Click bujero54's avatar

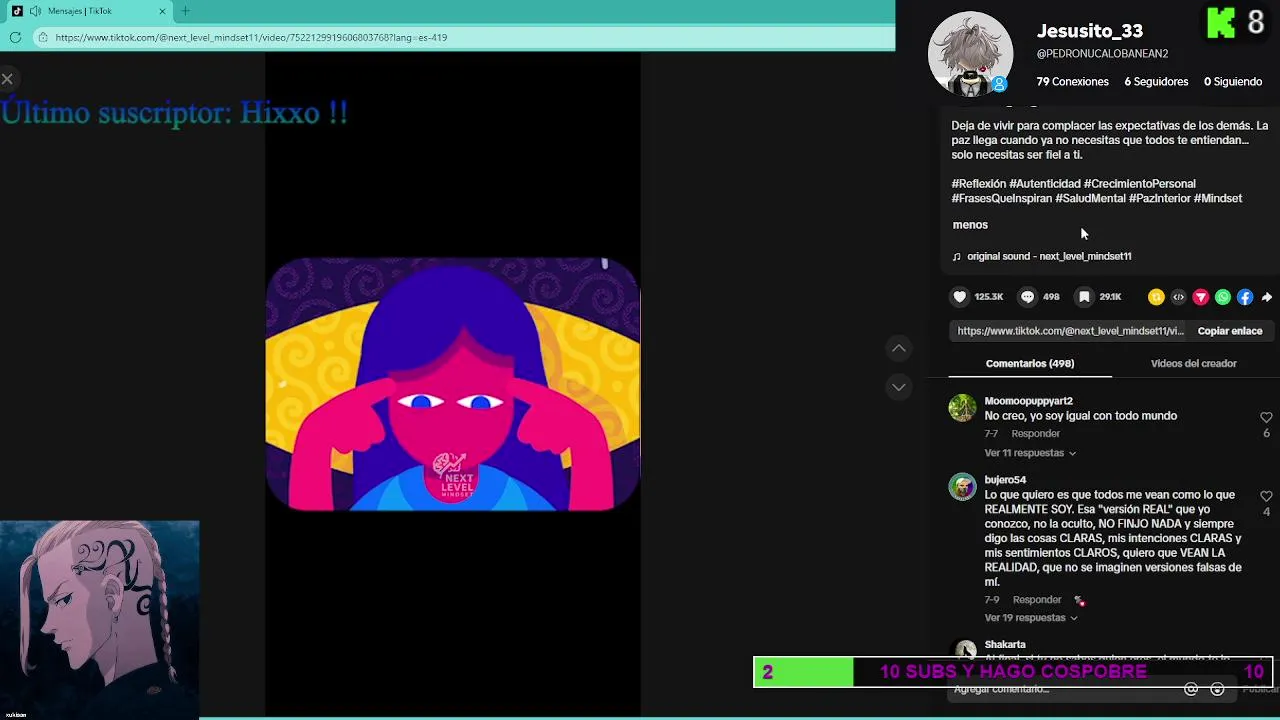pyautogui.click(x=962, y=487)
